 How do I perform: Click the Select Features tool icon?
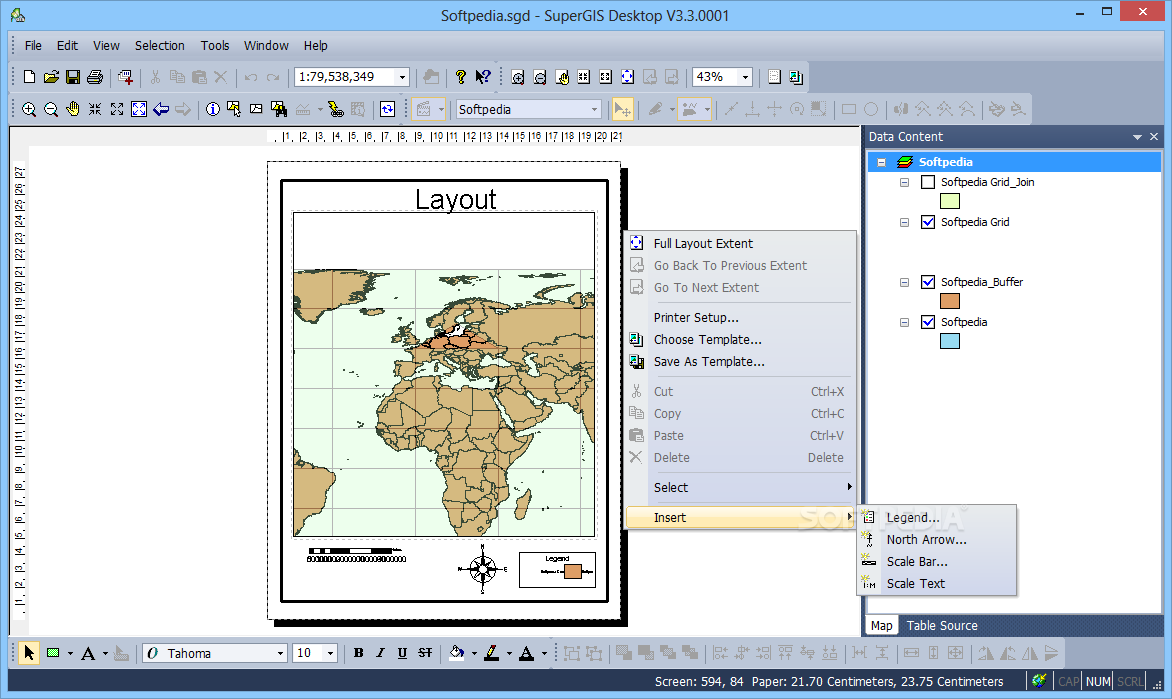234,109
